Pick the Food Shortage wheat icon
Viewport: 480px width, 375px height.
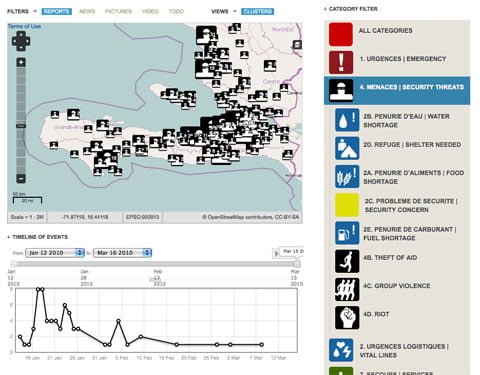[347, 176]
